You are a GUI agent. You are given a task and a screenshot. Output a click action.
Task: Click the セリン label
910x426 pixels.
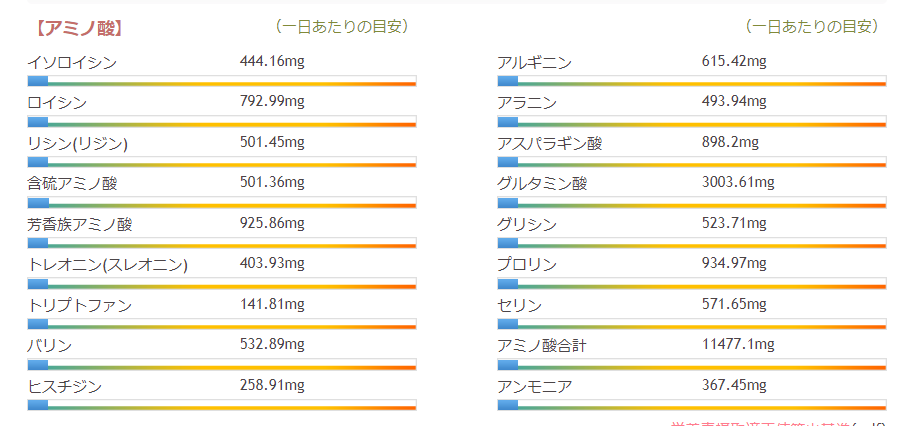(x=520, y=304)
